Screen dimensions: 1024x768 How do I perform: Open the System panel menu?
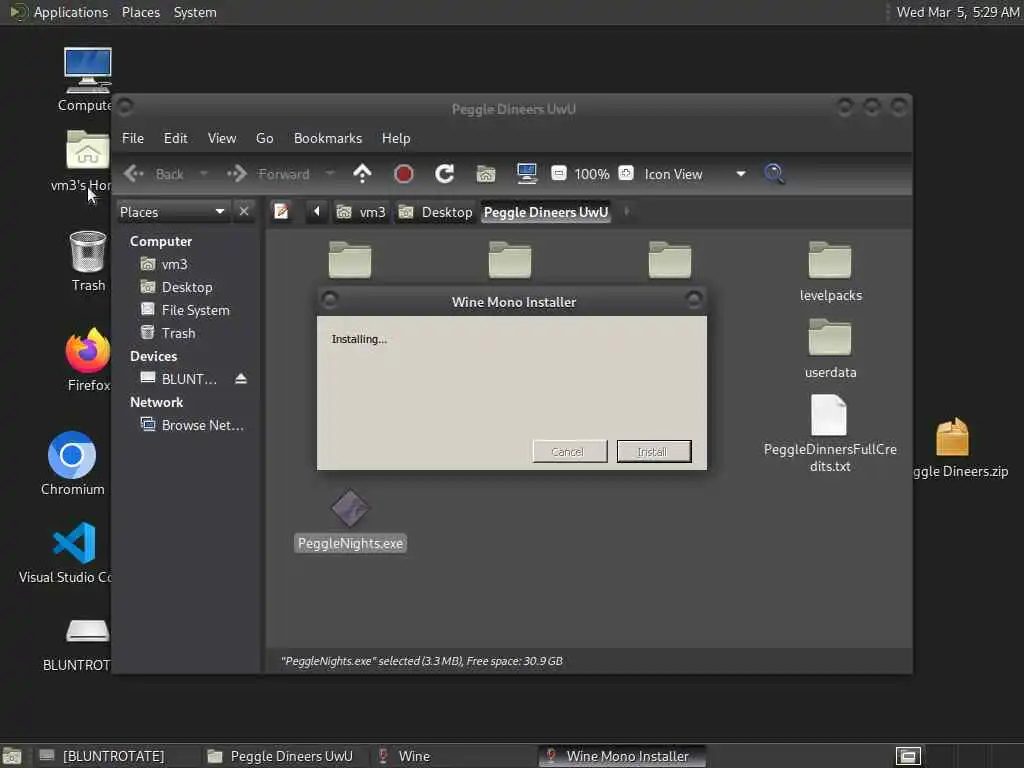point(195,12)
